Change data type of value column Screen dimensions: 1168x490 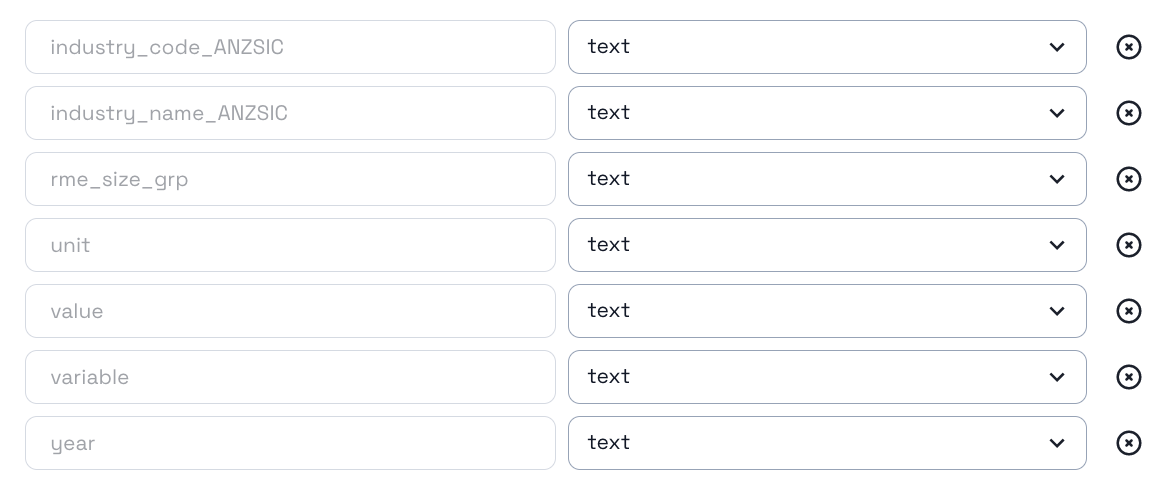826,311
